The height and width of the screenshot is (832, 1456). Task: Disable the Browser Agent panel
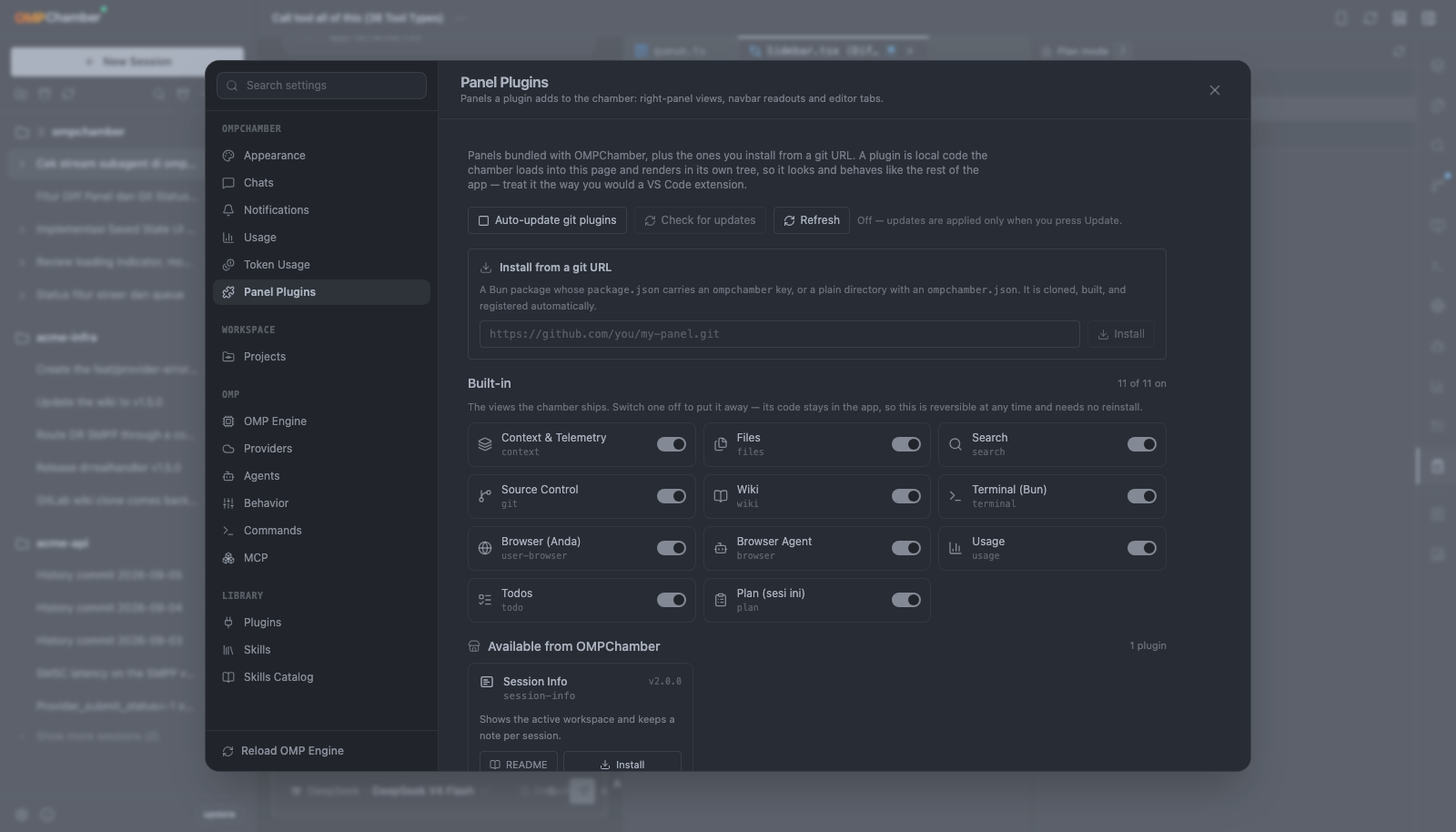[906, 548]
